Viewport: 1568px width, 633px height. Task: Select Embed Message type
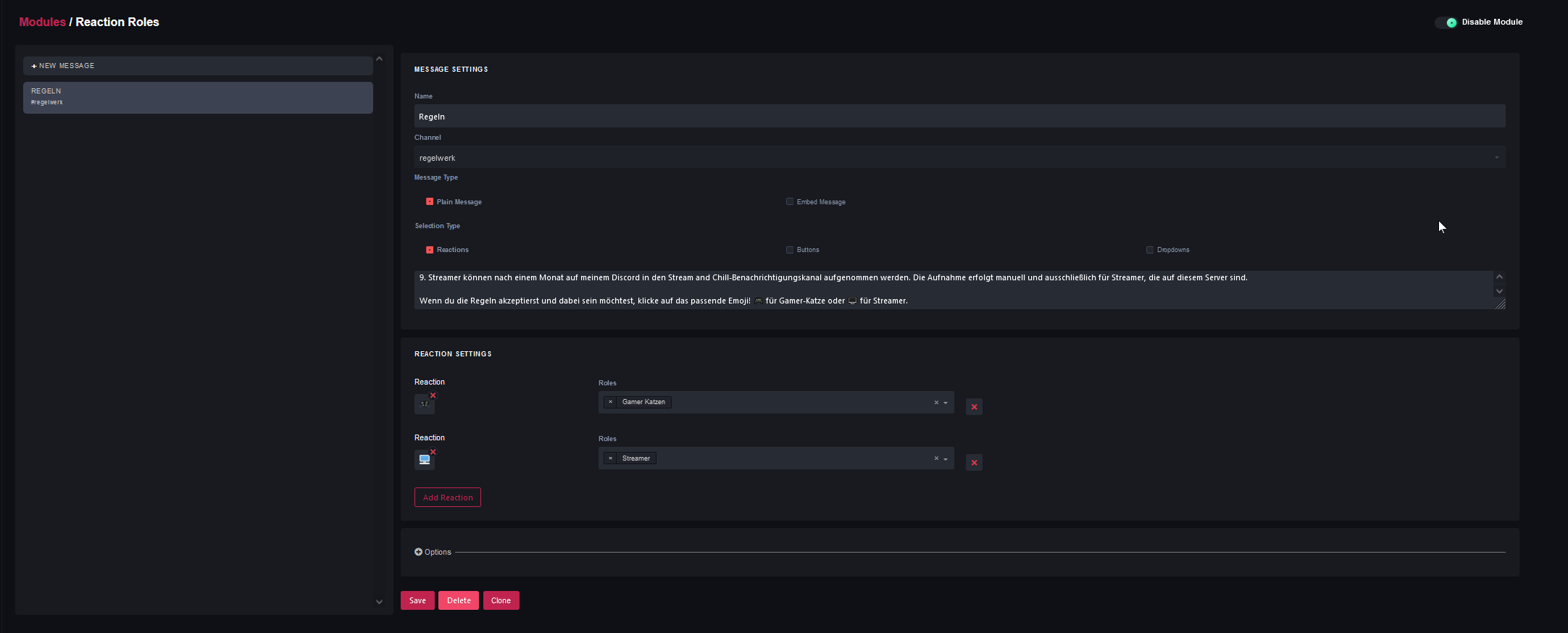point(790,202)
